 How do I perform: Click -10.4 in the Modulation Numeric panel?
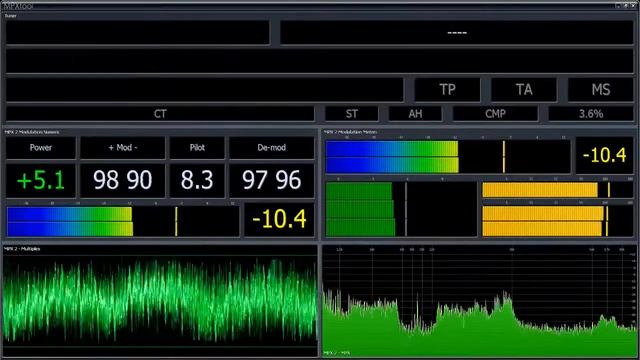[x=279, y=220]
